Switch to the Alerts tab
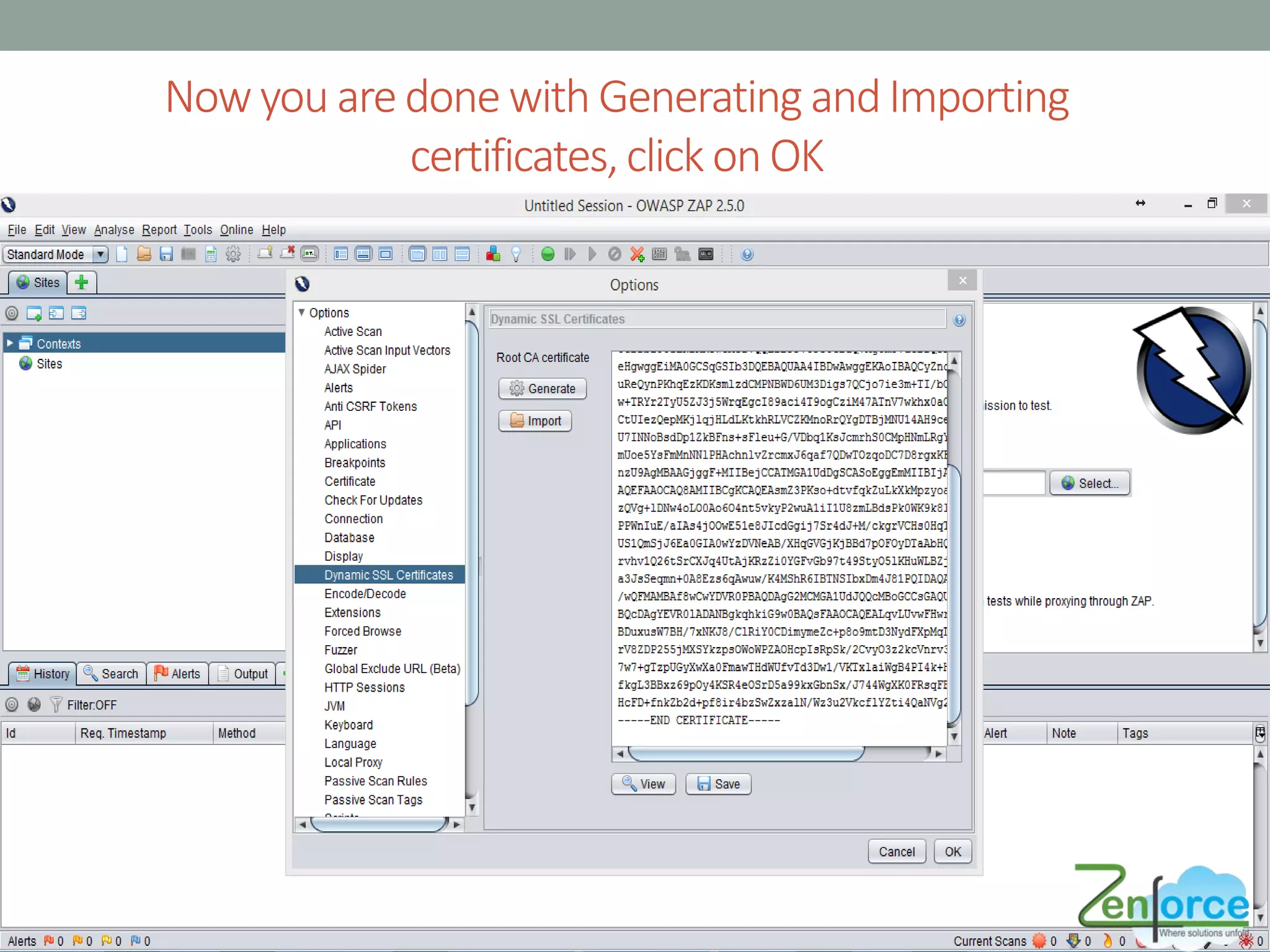 pyautogui.click(x=177, y=674)
